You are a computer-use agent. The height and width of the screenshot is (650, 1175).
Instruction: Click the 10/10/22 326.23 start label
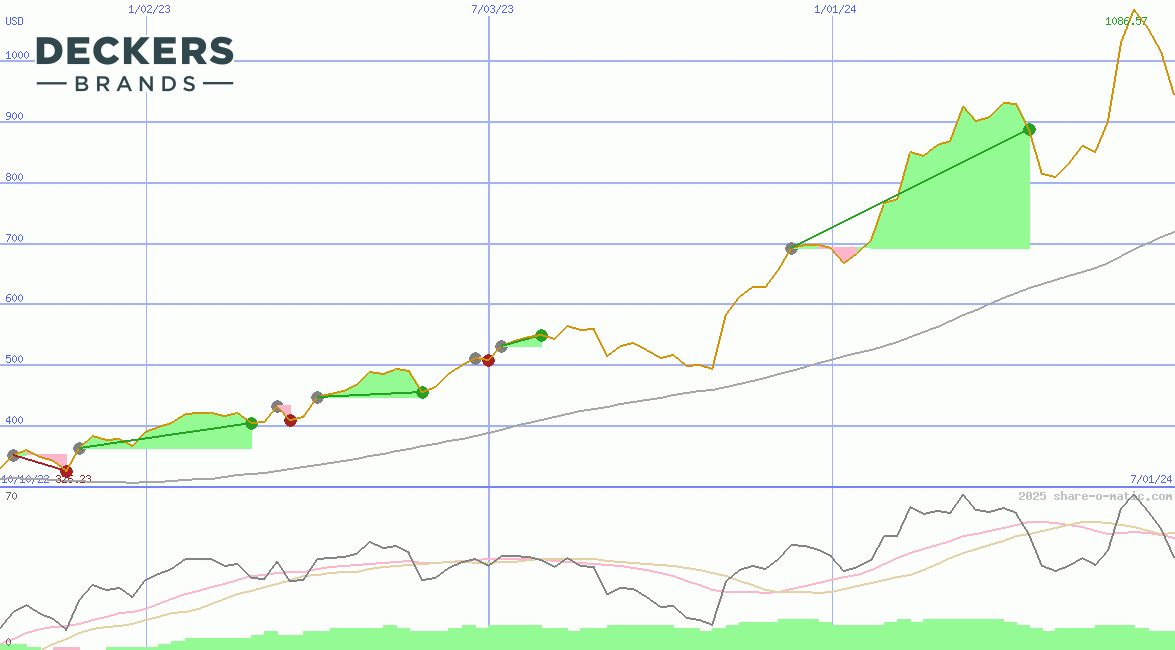click(46, 479)
